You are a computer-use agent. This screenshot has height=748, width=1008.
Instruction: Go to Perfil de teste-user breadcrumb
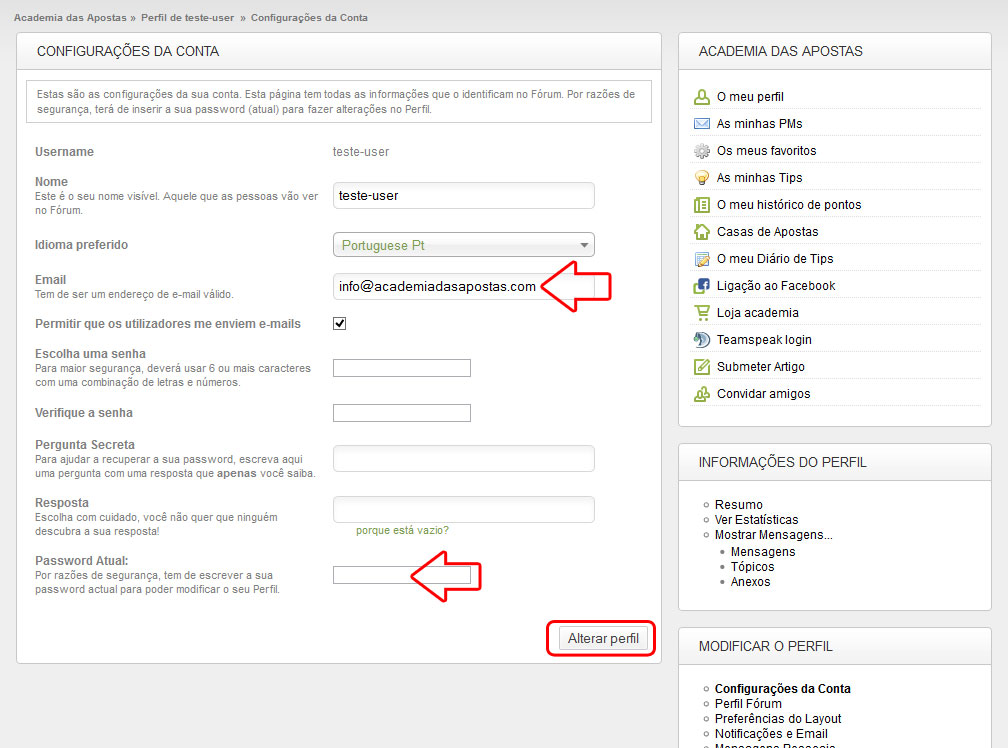pyautogui.click(x=196, y=18)
